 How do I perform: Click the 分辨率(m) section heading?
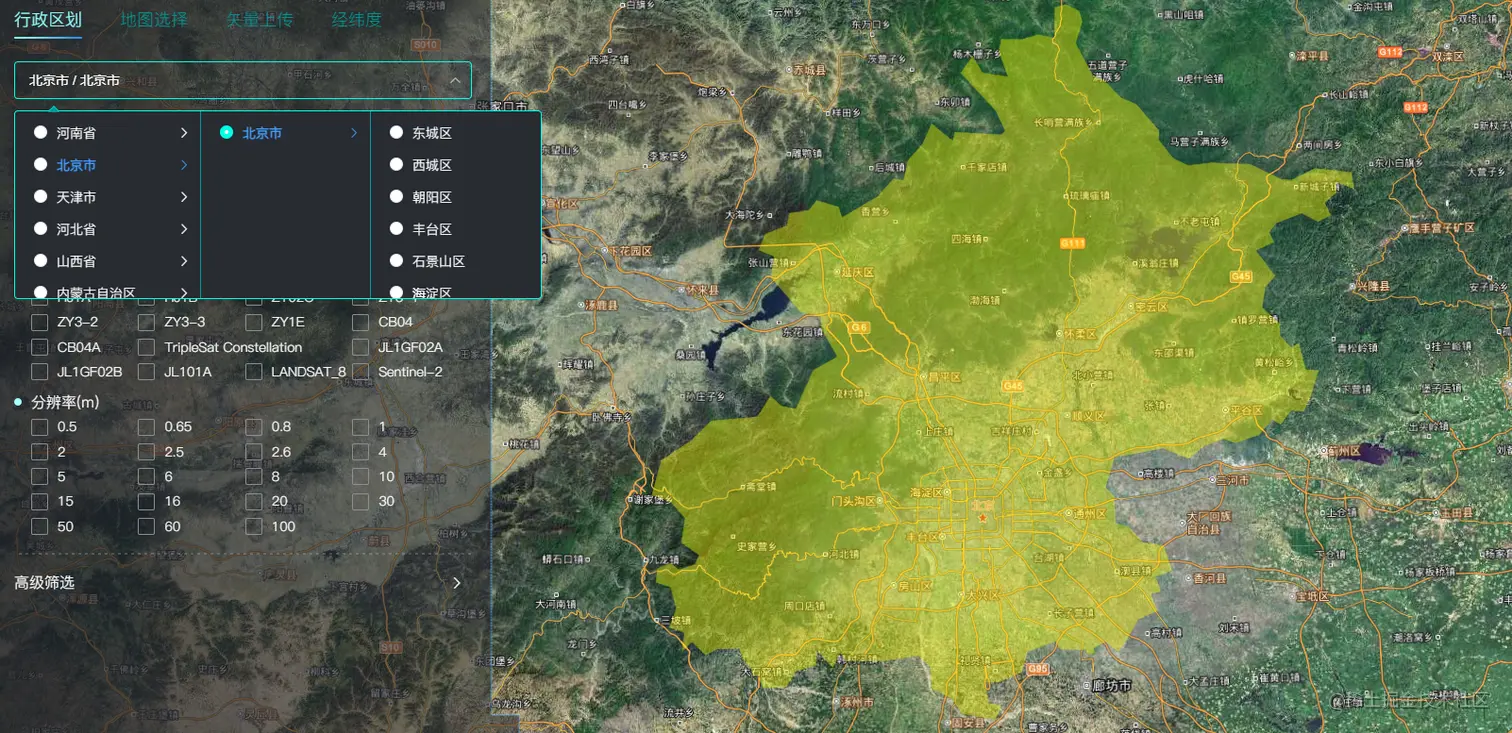(x=65, y=402)
